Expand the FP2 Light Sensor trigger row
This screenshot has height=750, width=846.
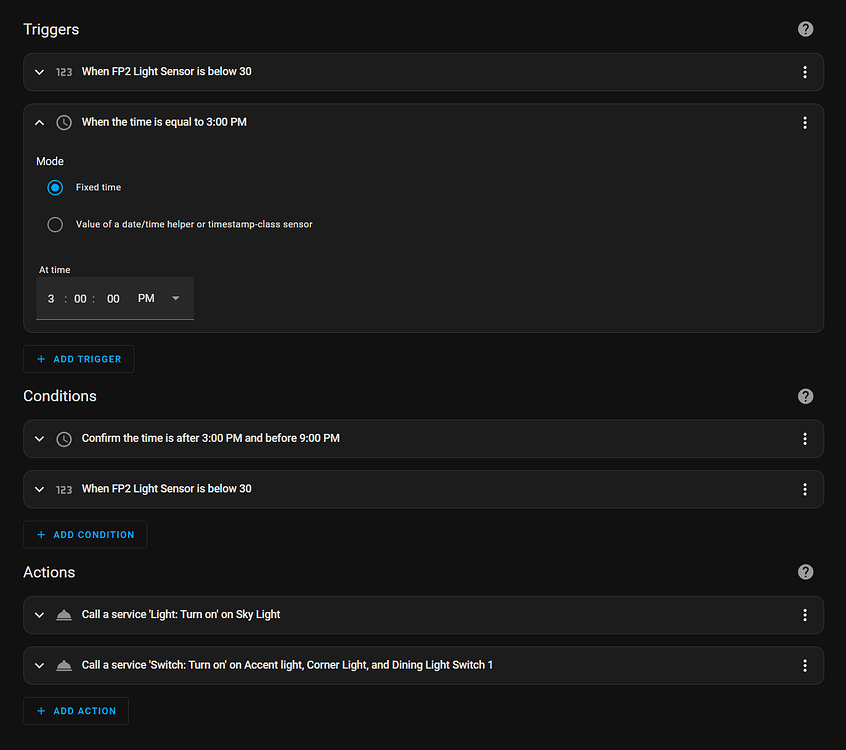tap(40, 72)
